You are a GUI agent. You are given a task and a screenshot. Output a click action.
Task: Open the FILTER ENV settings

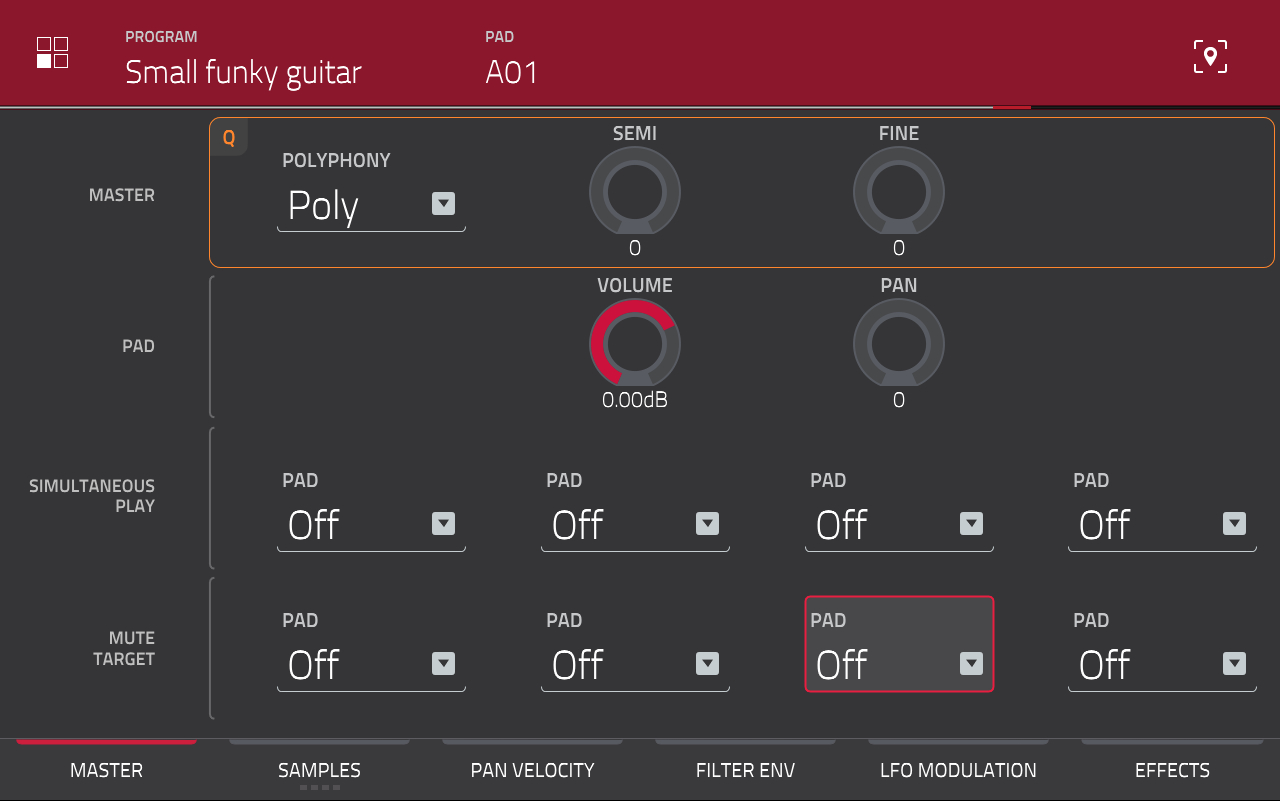tap(745, 770)
